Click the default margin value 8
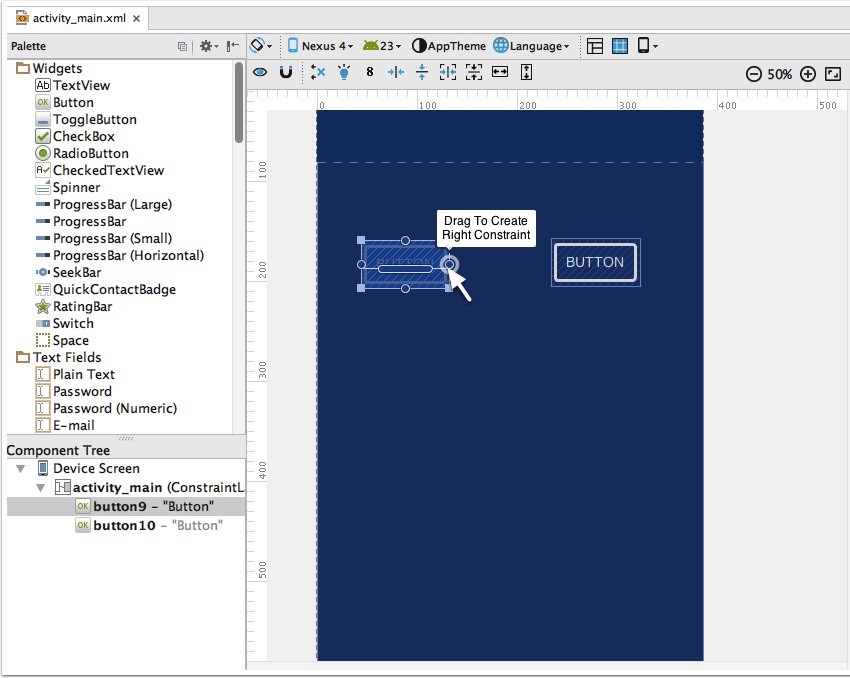The height and width of the screenshot is (678, 850). (x=370, y=72)
